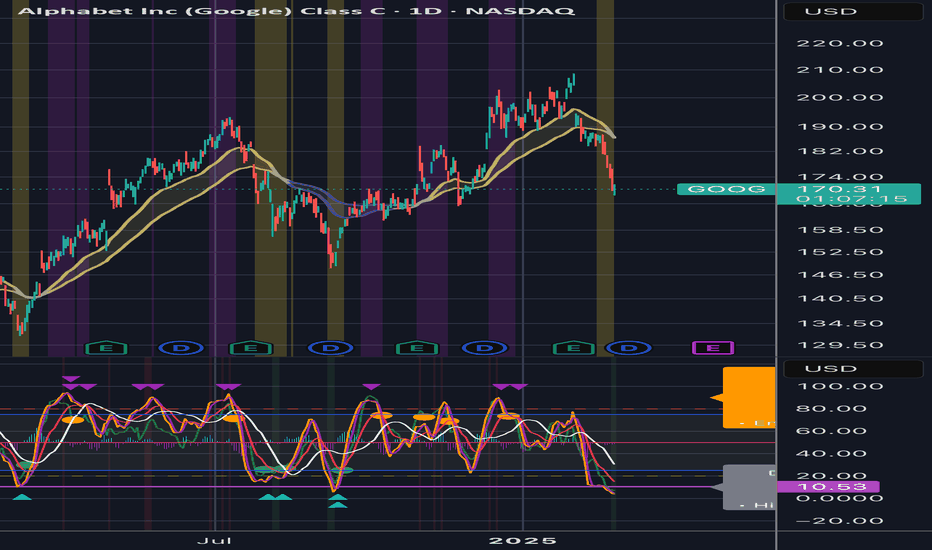The image size is (932, 550).
Task: Click the 220.00 price axis label
Action: click(x=840, y=43)
